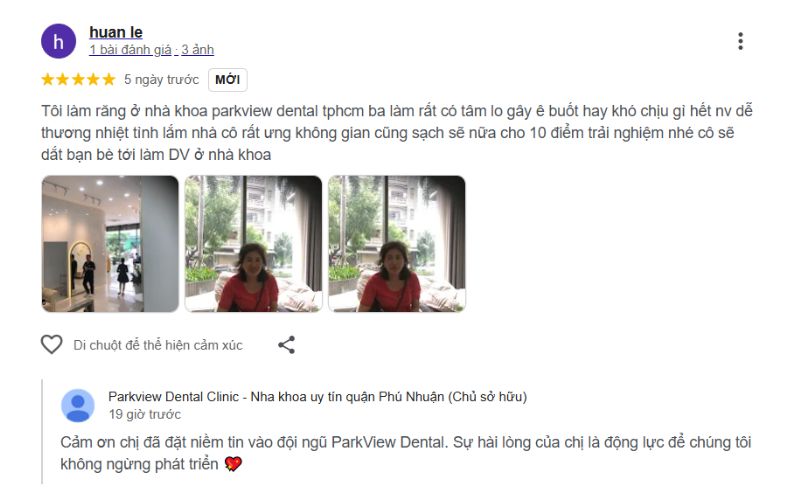The width and height of the screenshot is (800, 500).
Task: Click the share review icon
Action: click(x=287, y=345)
